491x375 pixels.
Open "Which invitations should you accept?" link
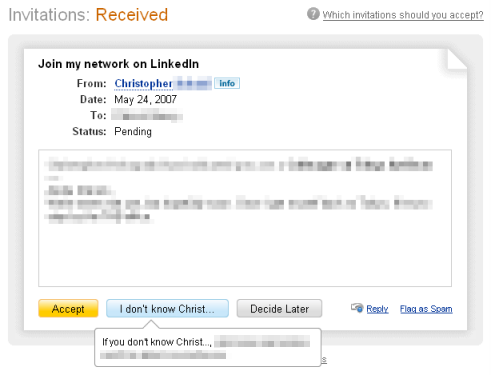(403, 15)
